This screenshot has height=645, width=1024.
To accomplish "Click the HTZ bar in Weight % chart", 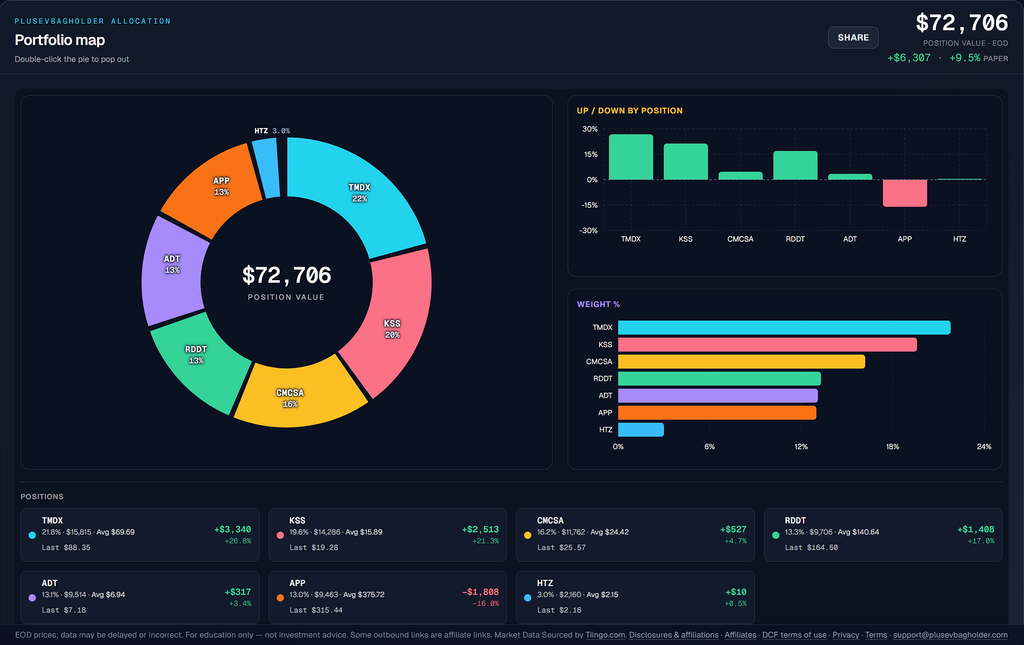I will [641, 430].
